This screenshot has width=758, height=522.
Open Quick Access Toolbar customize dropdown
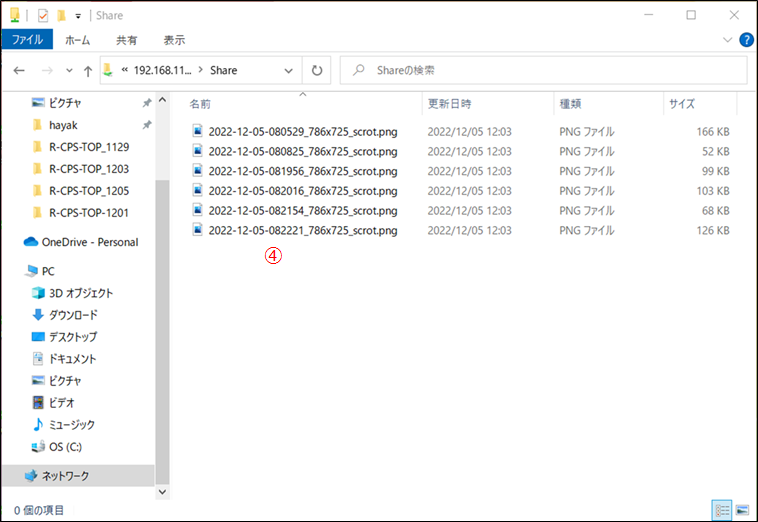[78, 15]
